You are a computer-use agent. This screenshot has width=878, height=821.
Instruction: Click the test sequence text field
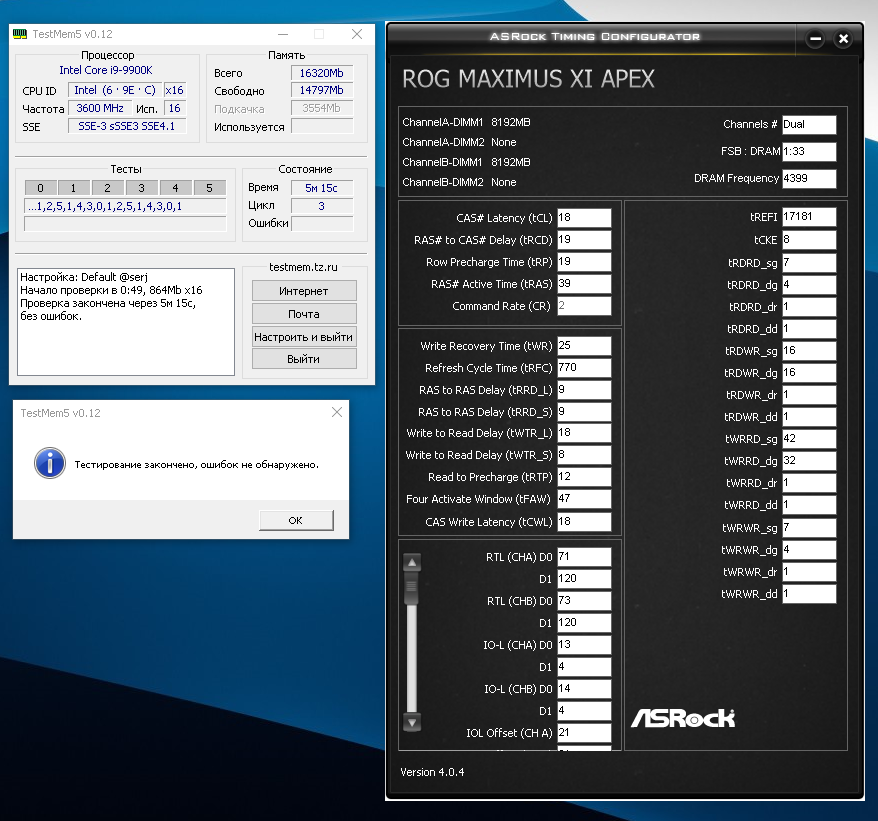click(x=125, y=206)
